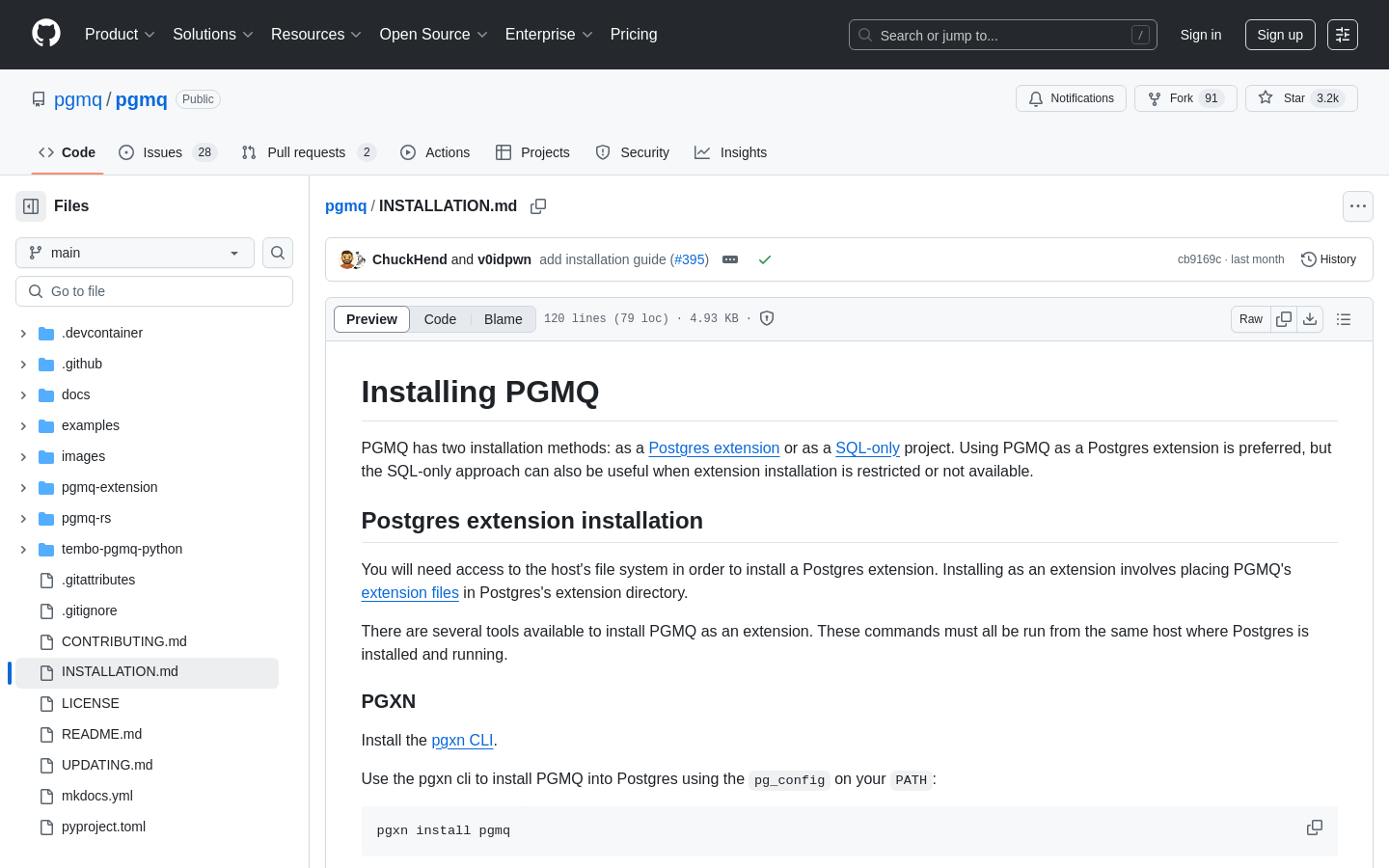Open the README.md file in tree
The image size is (1389, 868).
(101, 734)
